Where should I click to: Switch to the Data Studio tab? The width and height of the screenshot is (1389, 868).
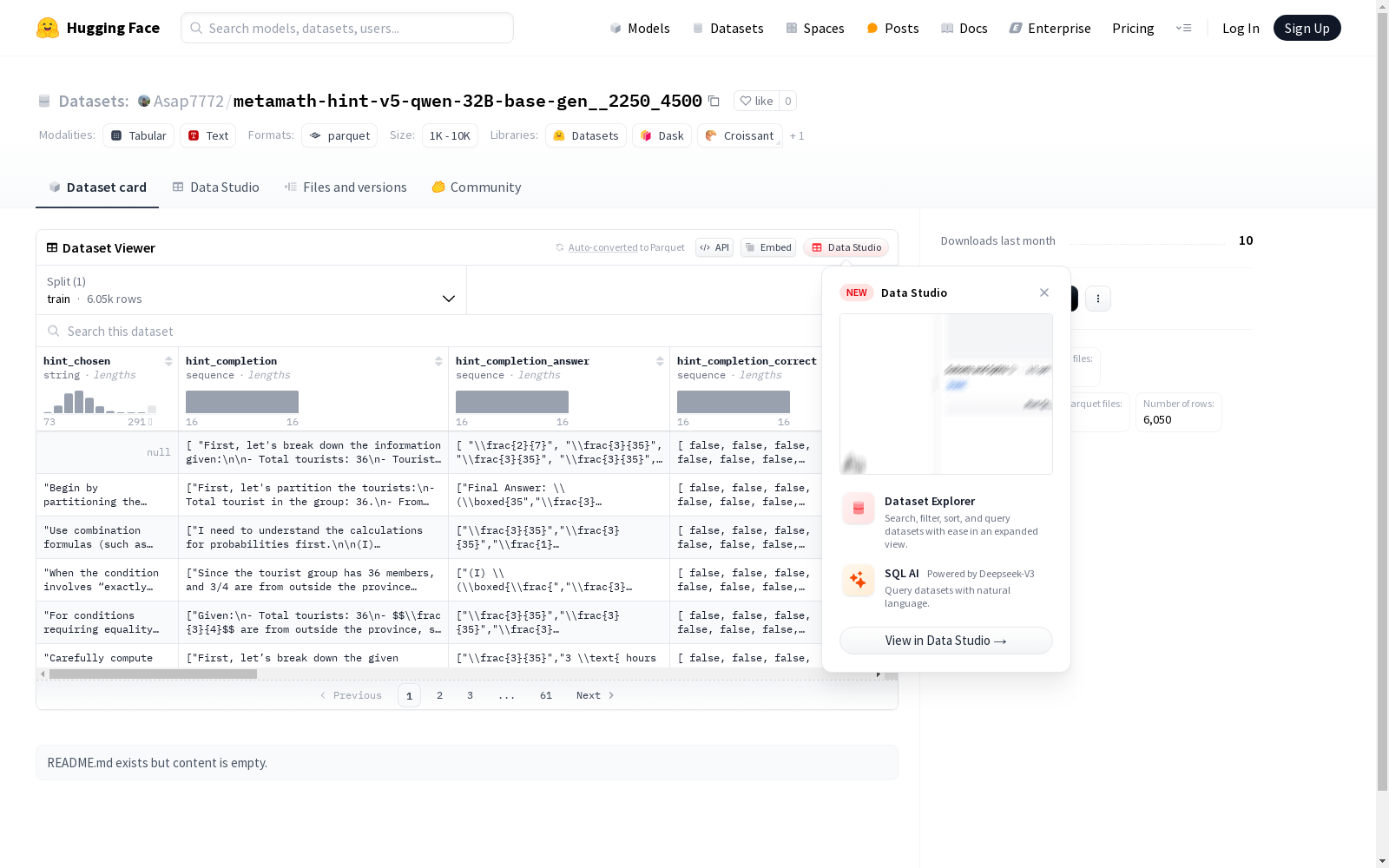click(x=216, y=187)
